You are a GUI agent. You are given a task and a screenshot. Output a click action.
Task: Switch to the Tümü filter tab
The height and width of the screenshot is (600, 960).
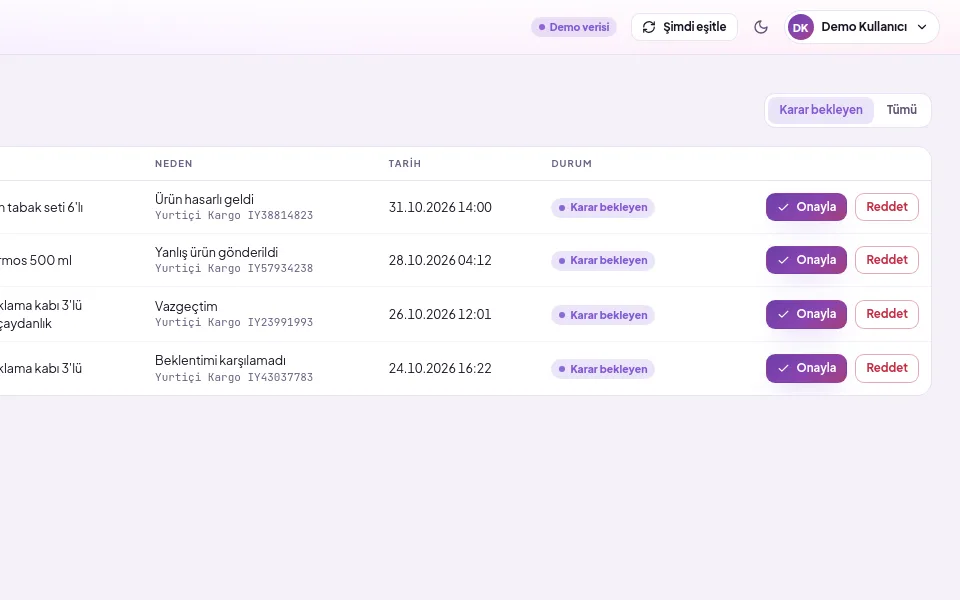click(901, 110)
